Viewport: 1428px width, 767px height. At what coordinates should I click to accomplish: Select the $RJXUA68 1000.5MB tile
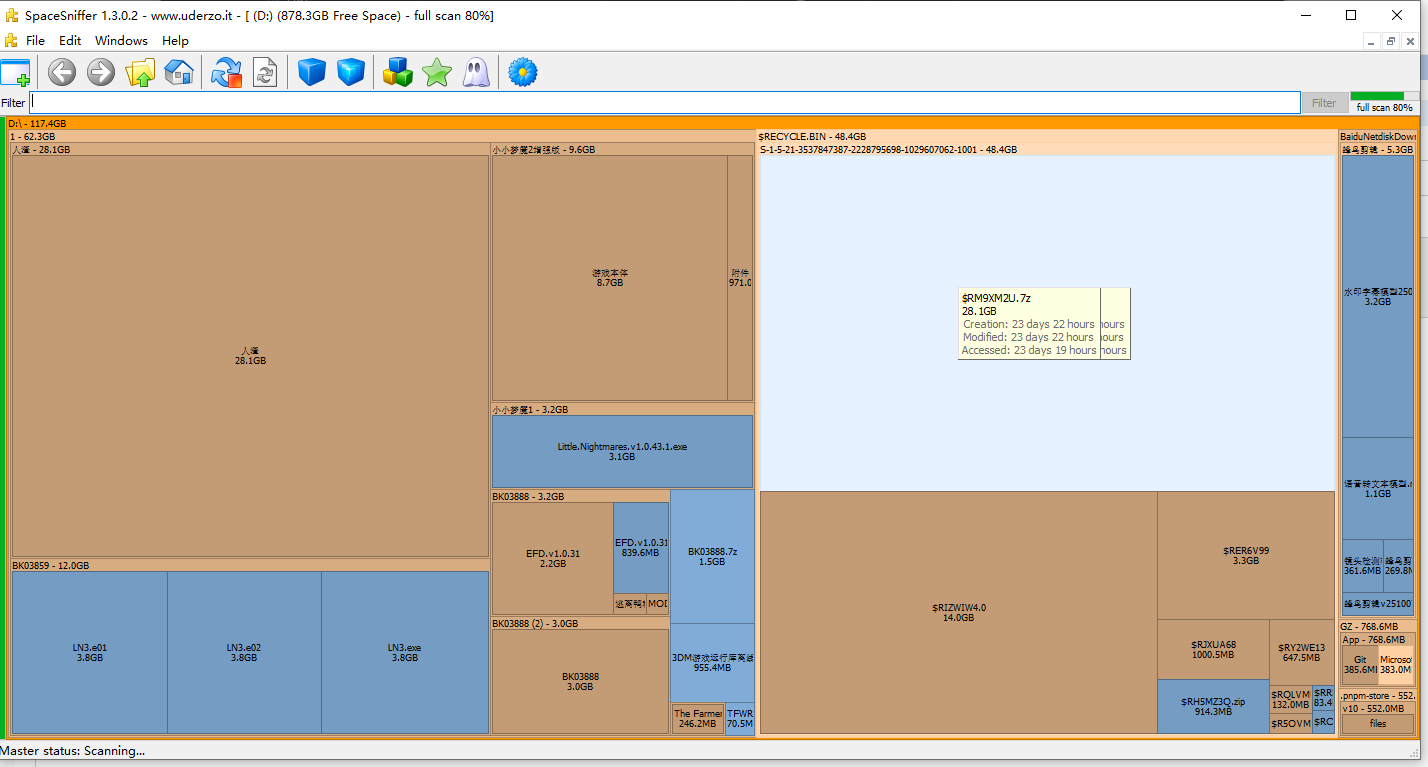point(1213,649)
